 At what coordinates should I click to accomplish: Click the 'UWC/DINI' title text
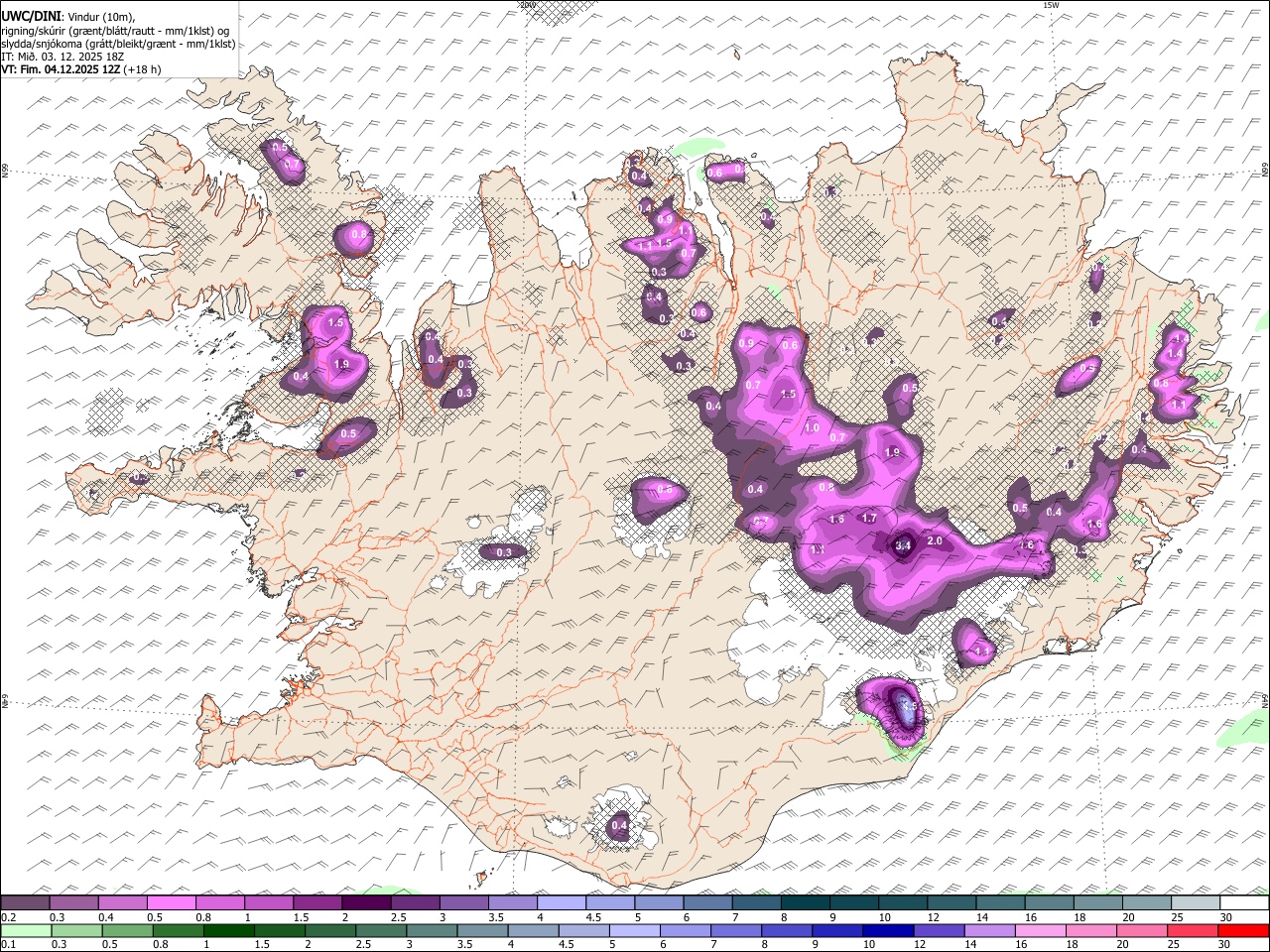pyautogui.click(x=30, y=17)
